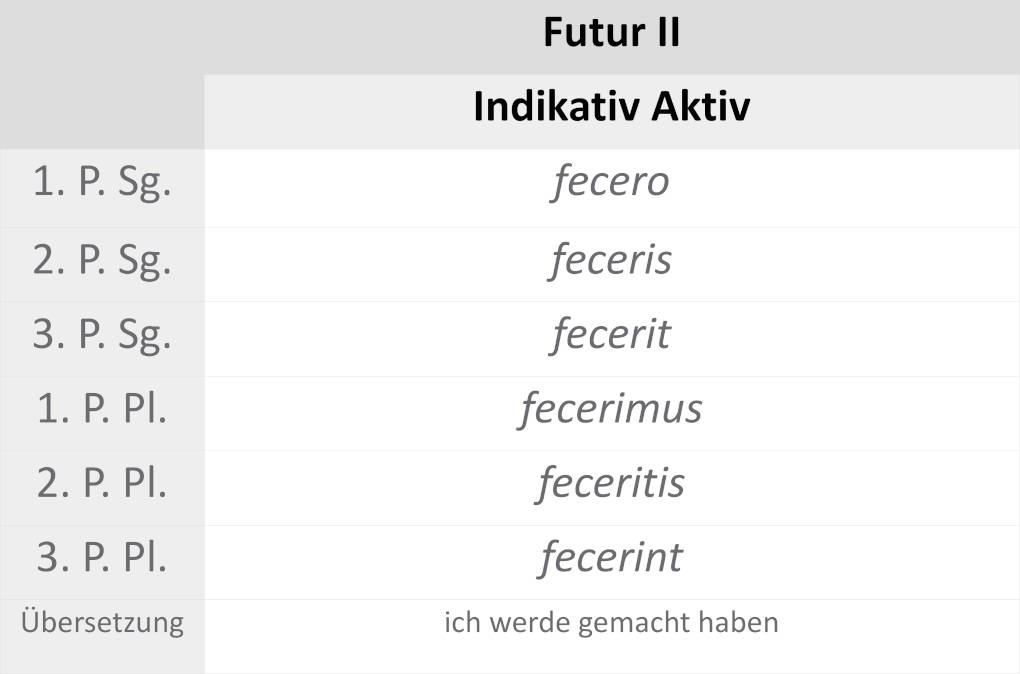Click the '2. P. Sg.' row label
Screen dimensions: 1020x674
tap(102, 261)
